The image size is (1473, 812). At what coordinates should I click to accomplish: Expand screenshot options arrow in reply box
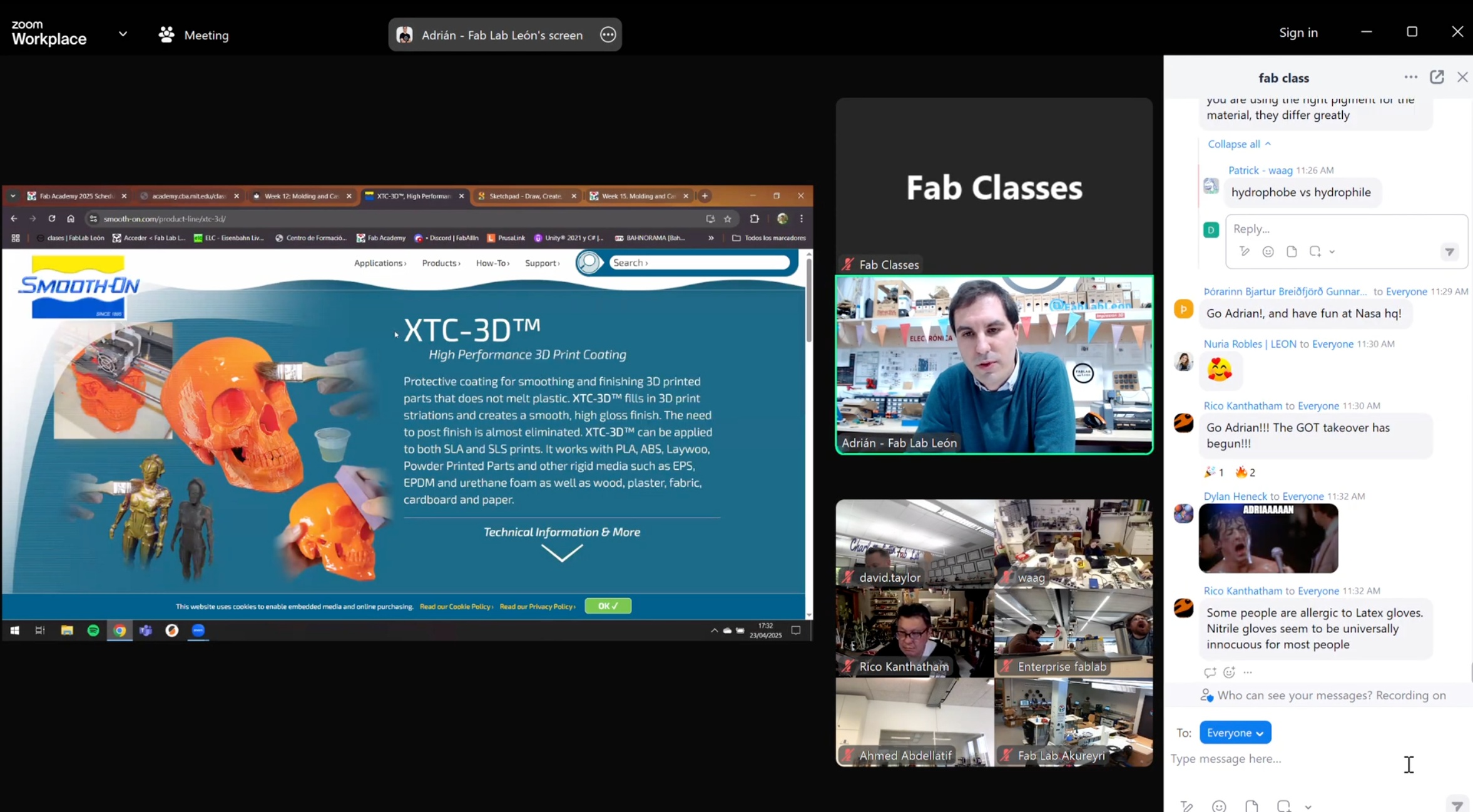(x=1332, y=252)
